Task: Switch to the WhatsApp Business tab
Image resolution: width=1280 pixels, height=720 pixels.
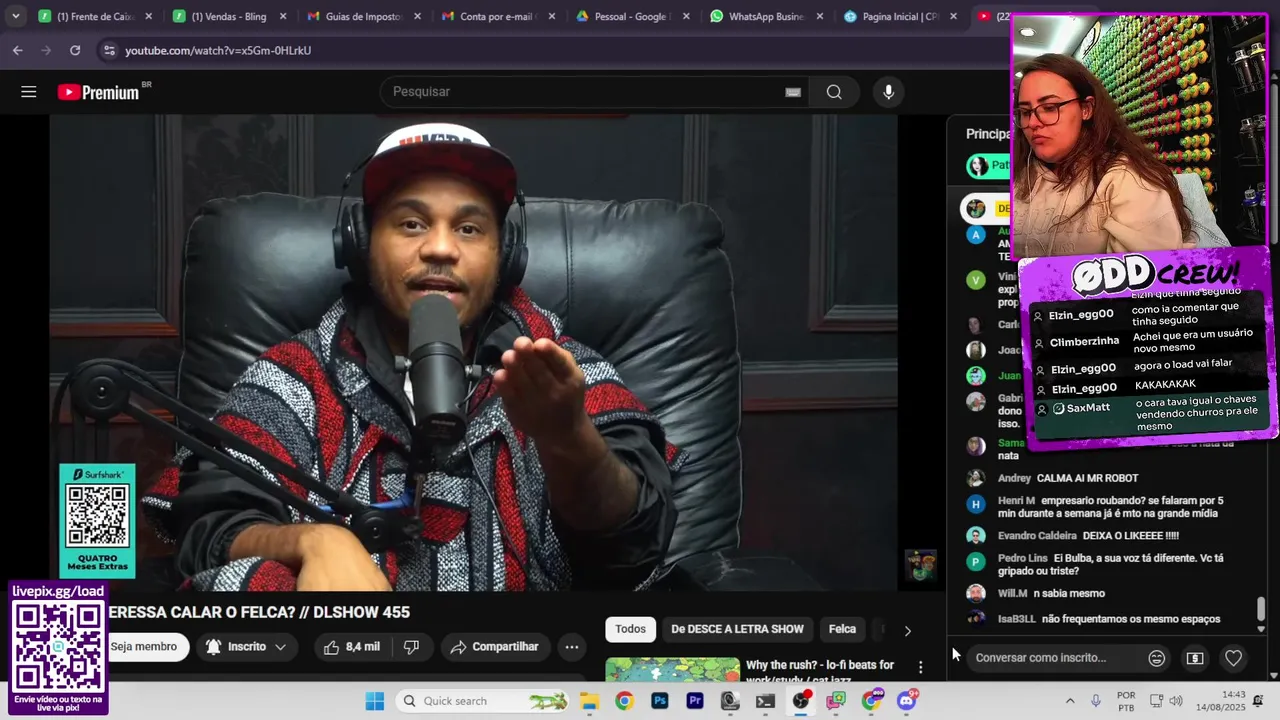Action: point(767,16)
